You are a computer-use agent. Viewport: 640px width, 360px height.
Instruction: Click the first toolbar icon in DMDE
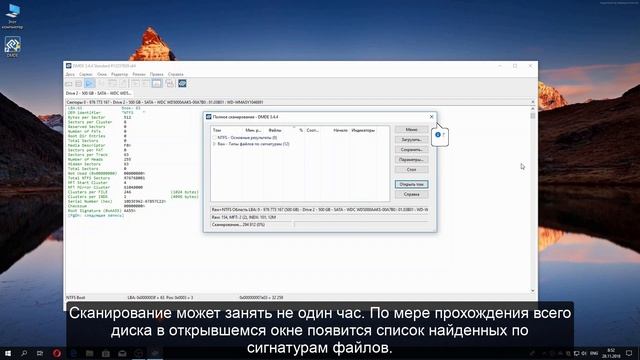click(x=69, y=84)
